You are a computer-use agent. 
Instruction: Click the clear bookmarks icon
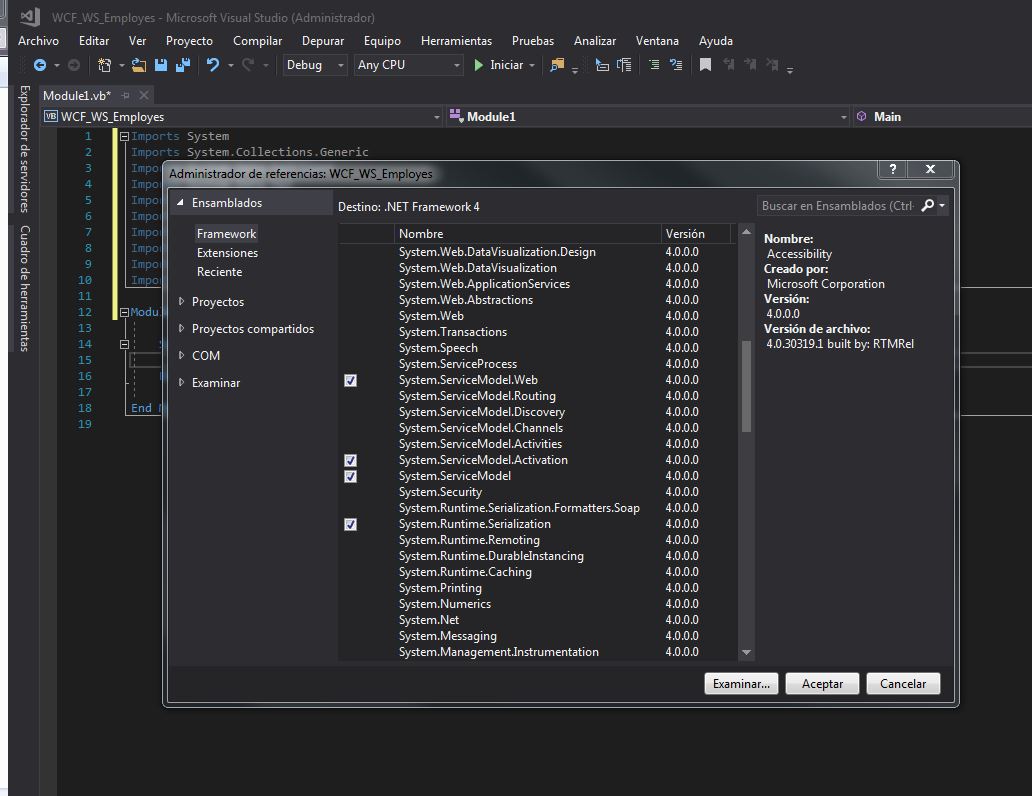pos(772,65)
